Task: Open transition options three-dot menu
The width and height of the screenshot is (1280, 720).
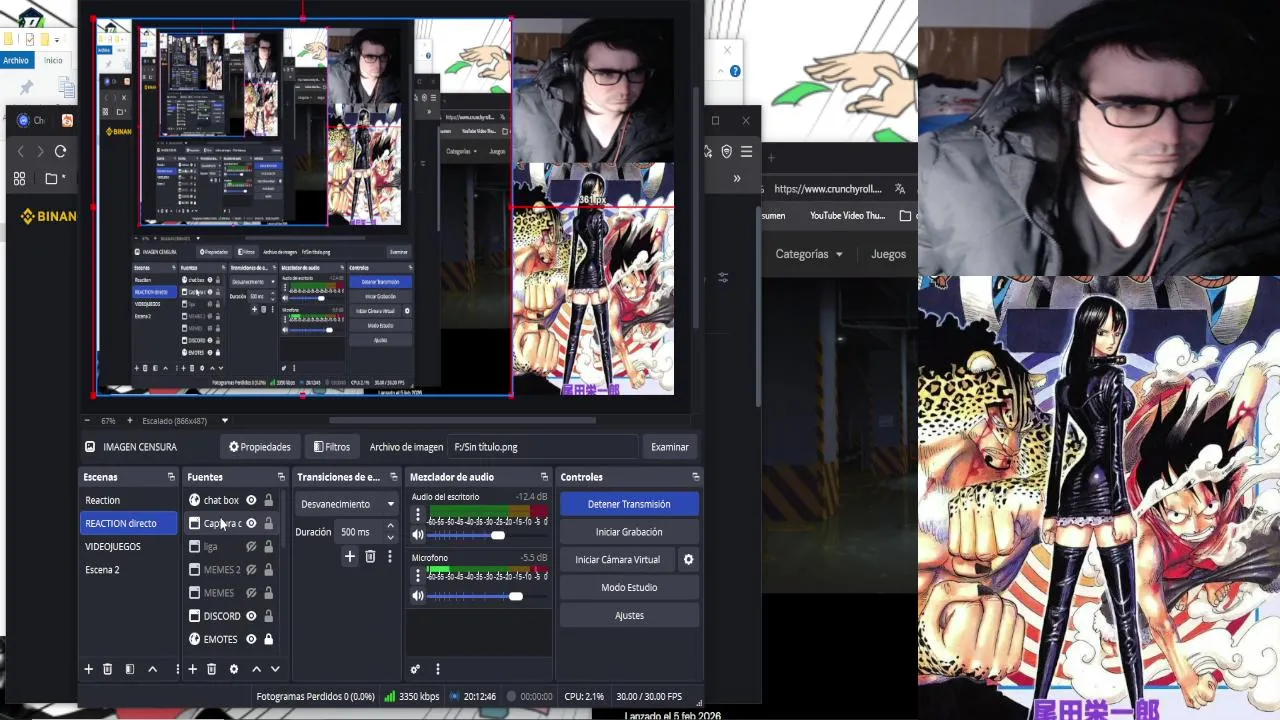Action: 390,556
